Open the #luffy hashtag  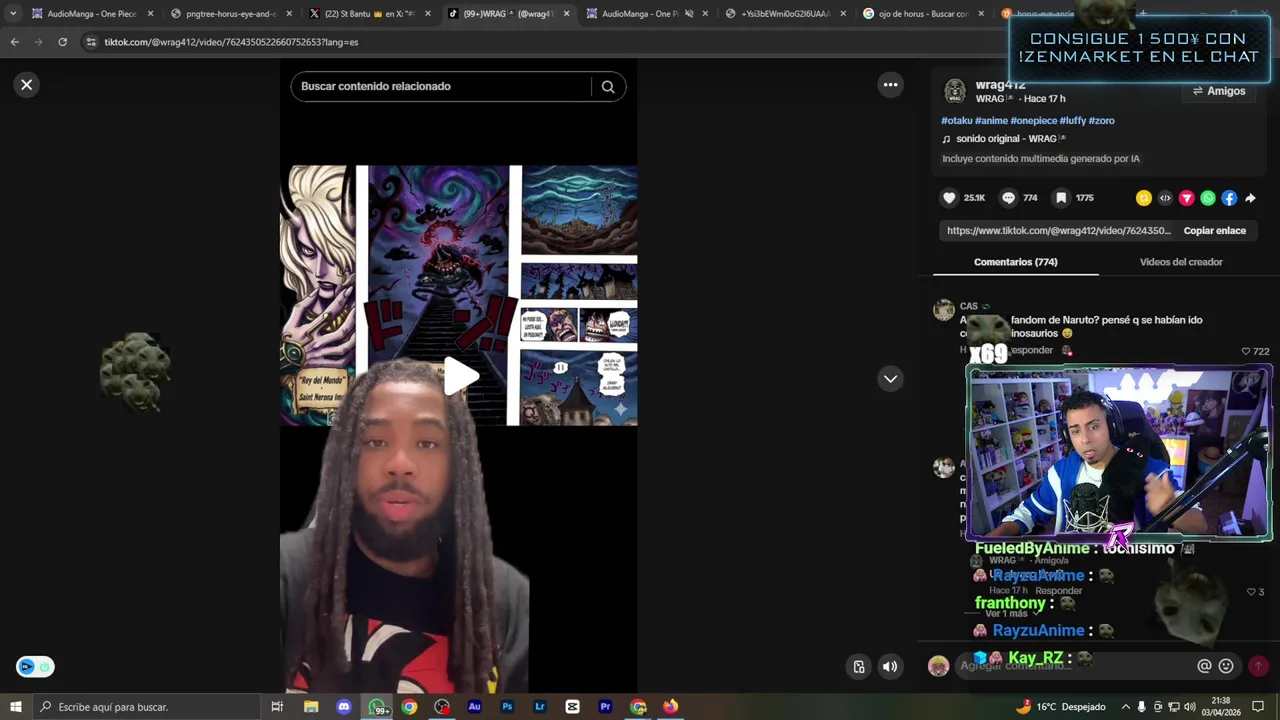(1073, 121)
